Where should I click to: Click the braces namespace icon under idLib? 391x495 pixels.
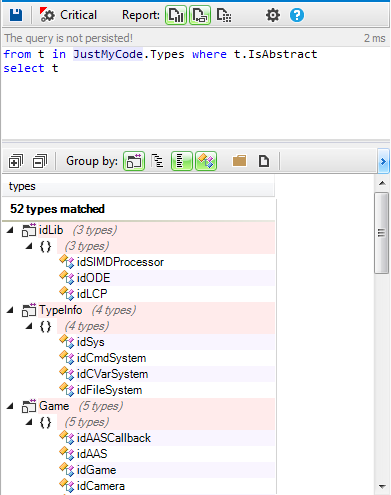(45, 246)
